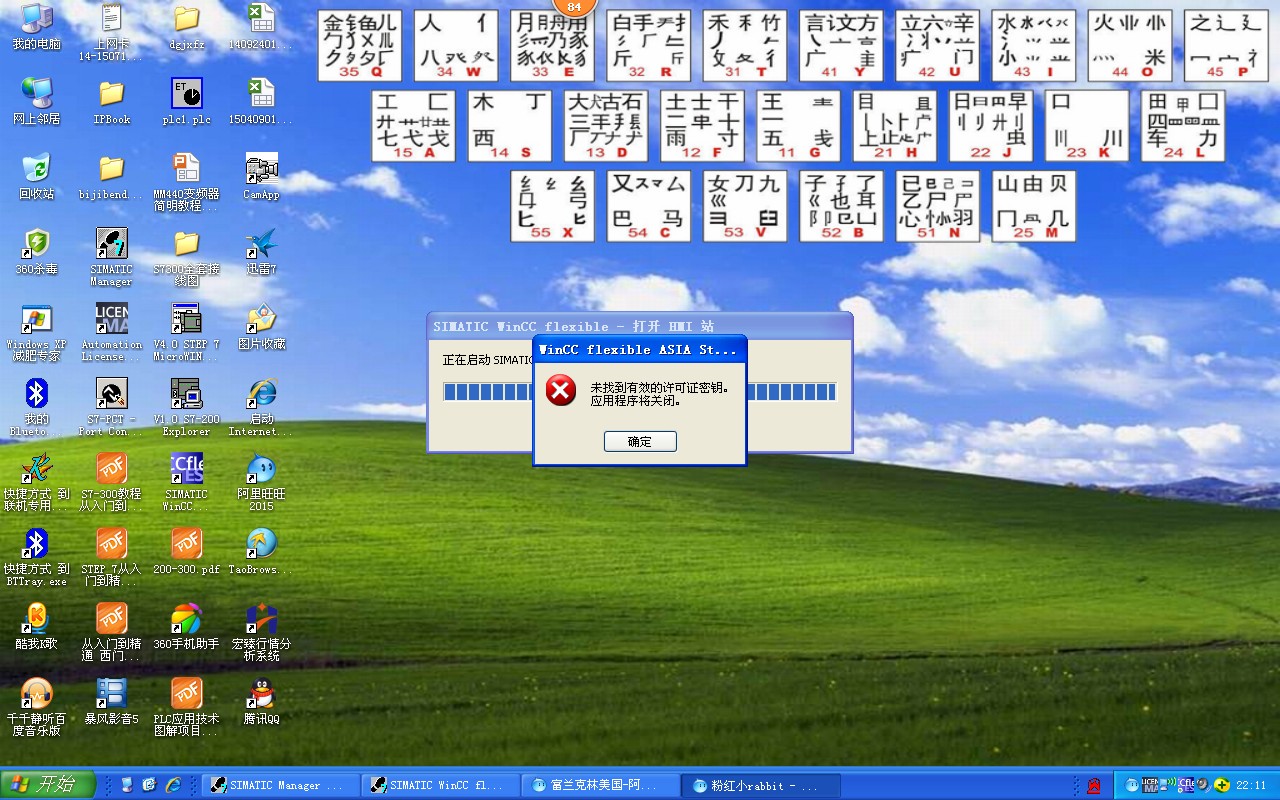Open the bijibend folder
The height and width of the screenshot is (800, 1280).
click(111, 177)
